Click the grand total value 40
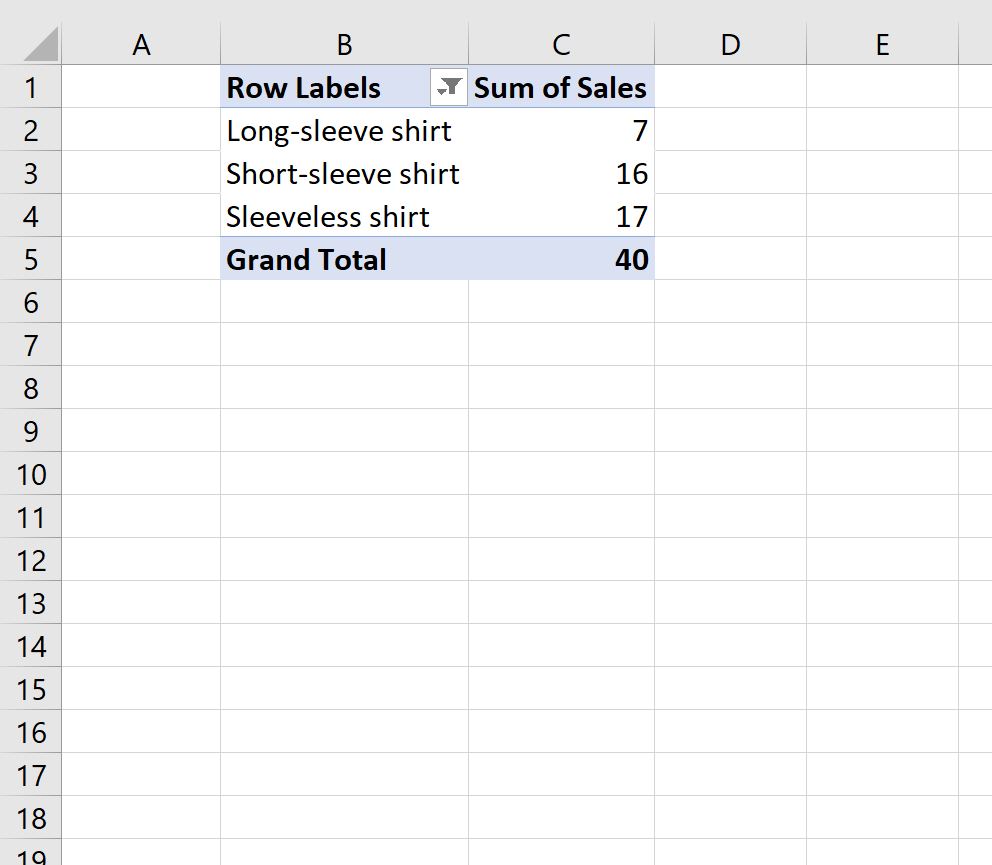 [x=561, y=259]
